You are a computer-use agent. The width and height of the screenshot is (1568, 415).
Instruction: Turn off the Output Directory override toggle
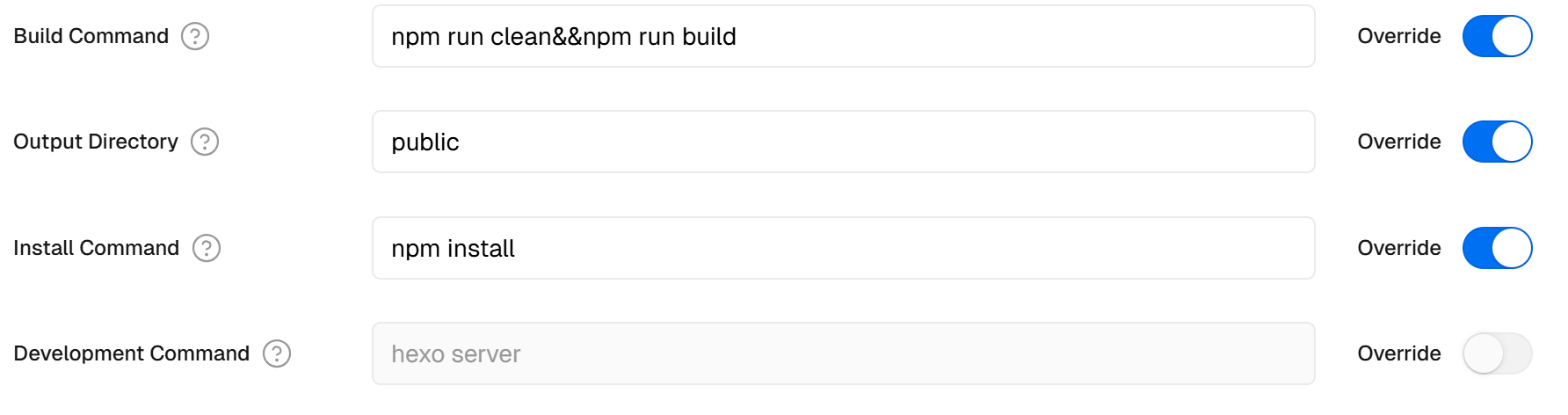point(1497,142)
